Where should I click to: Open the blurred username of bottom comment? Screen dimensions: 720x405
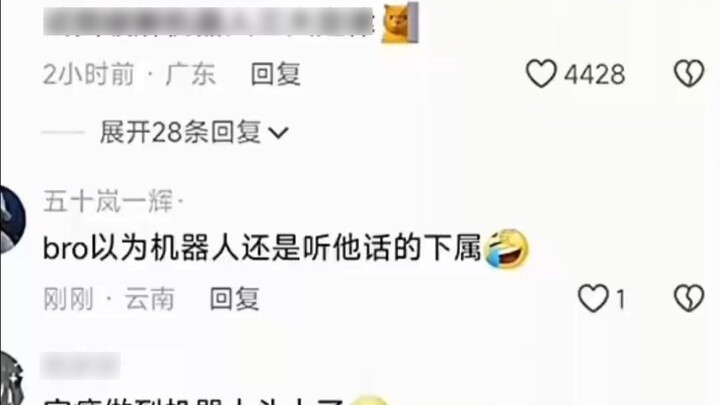pyautogui.click(x=80, y=366)
